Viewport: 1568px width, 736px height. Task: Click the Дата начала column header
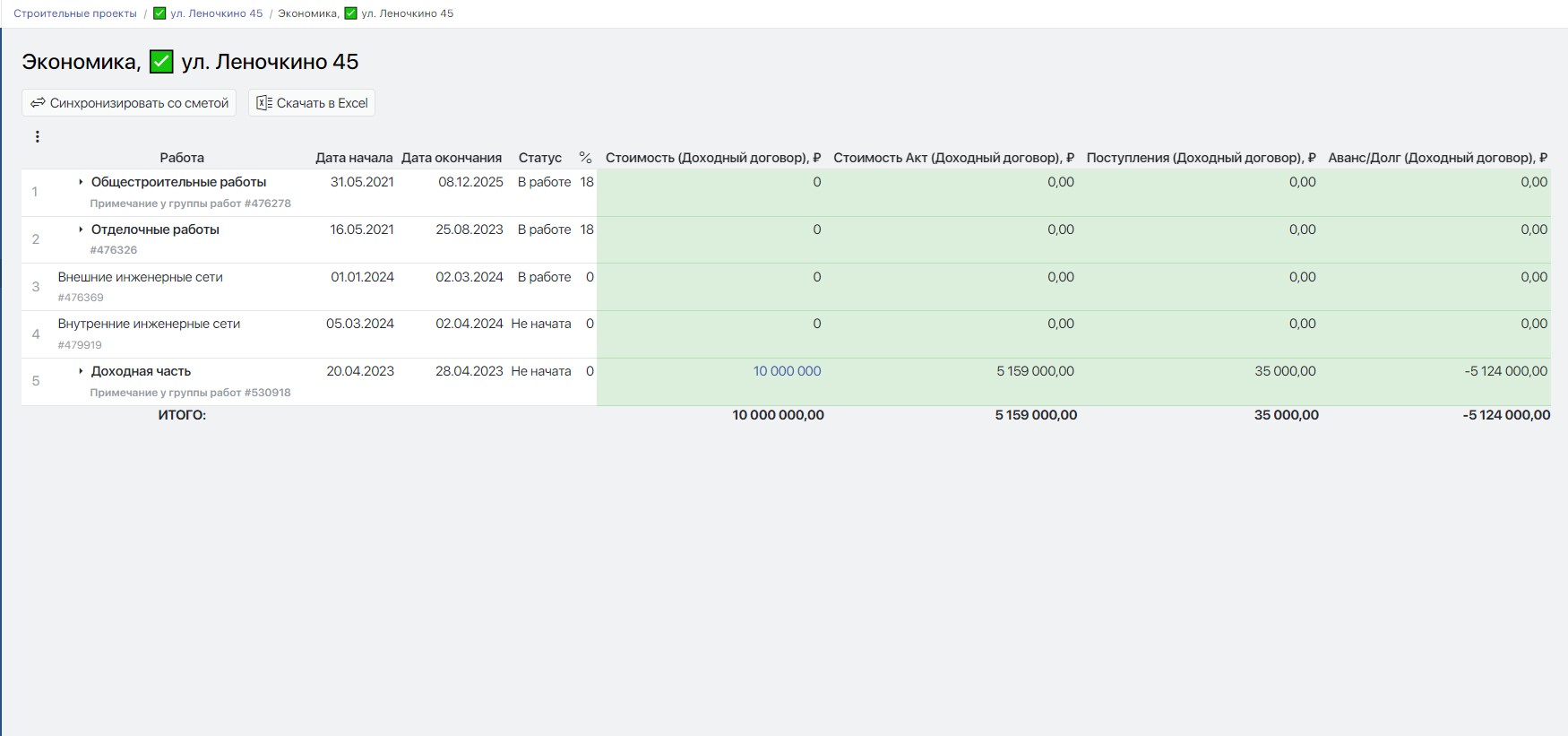coord(354,158)
